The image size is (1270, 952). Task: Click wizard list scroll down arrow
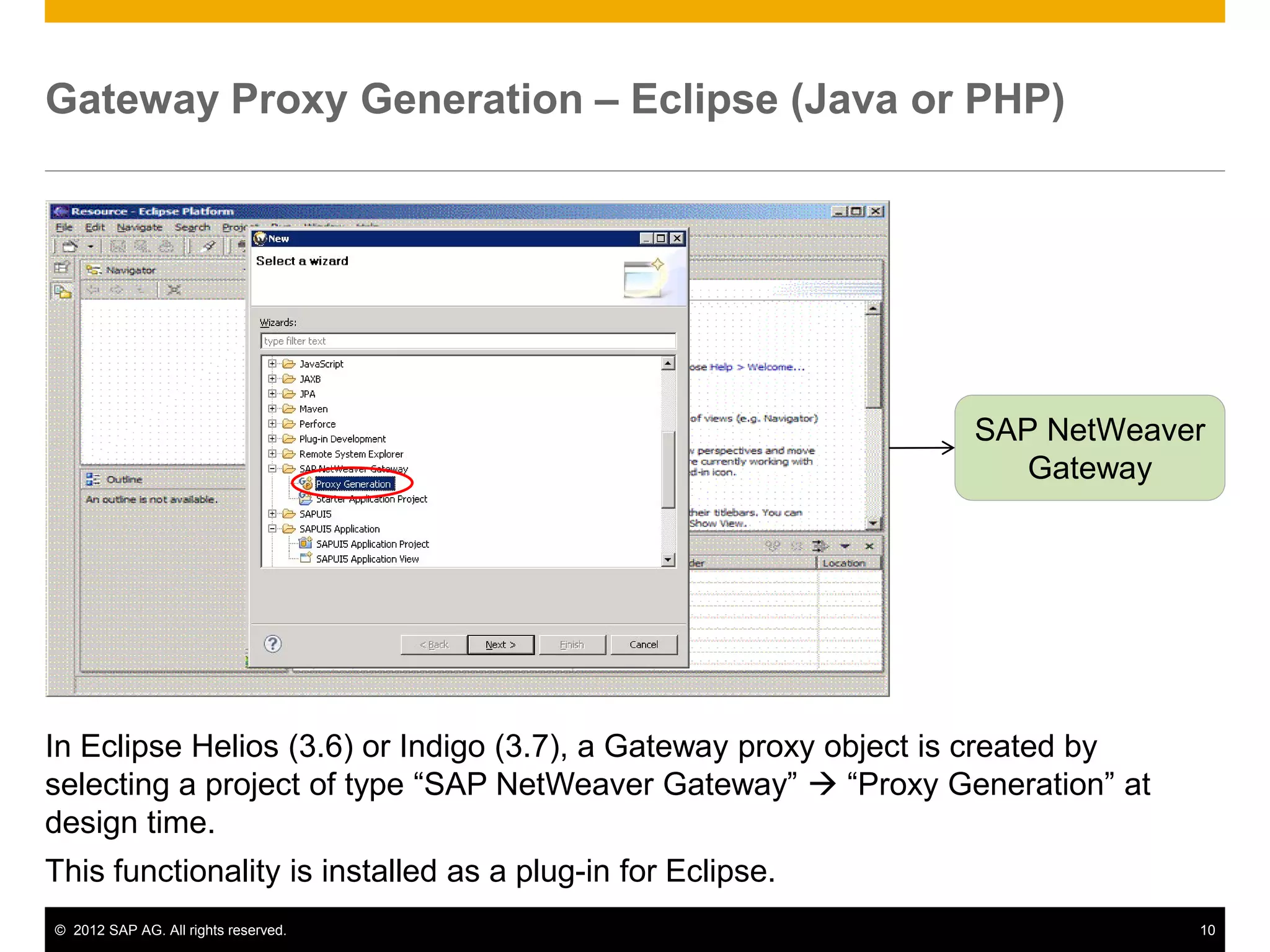click(x=668, y=560)
